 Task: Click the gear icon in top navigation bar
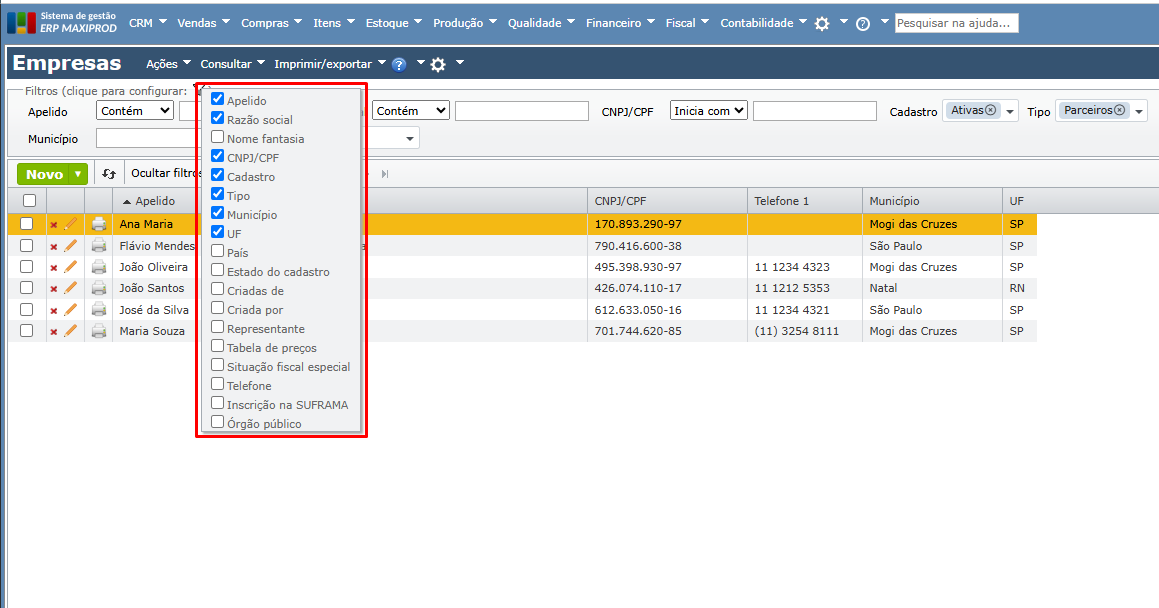(822, 23)
